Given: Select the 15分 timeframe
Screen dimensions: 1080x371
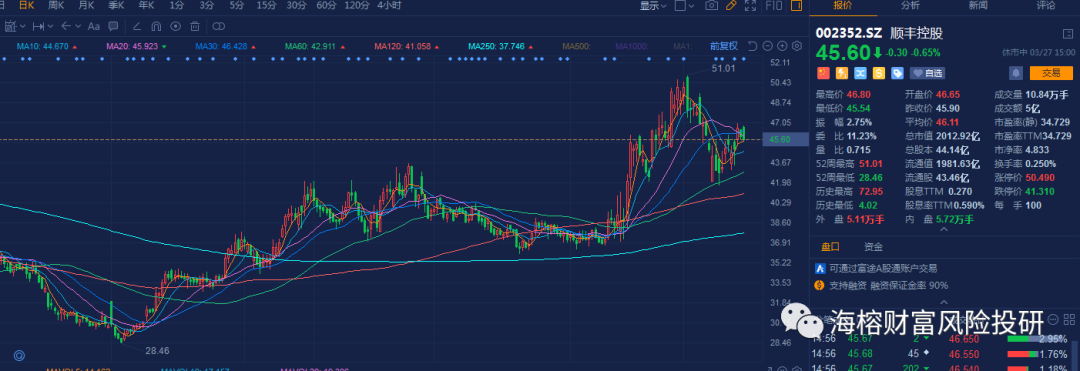Looking at the screenshot, I should [x=266, y=6].
